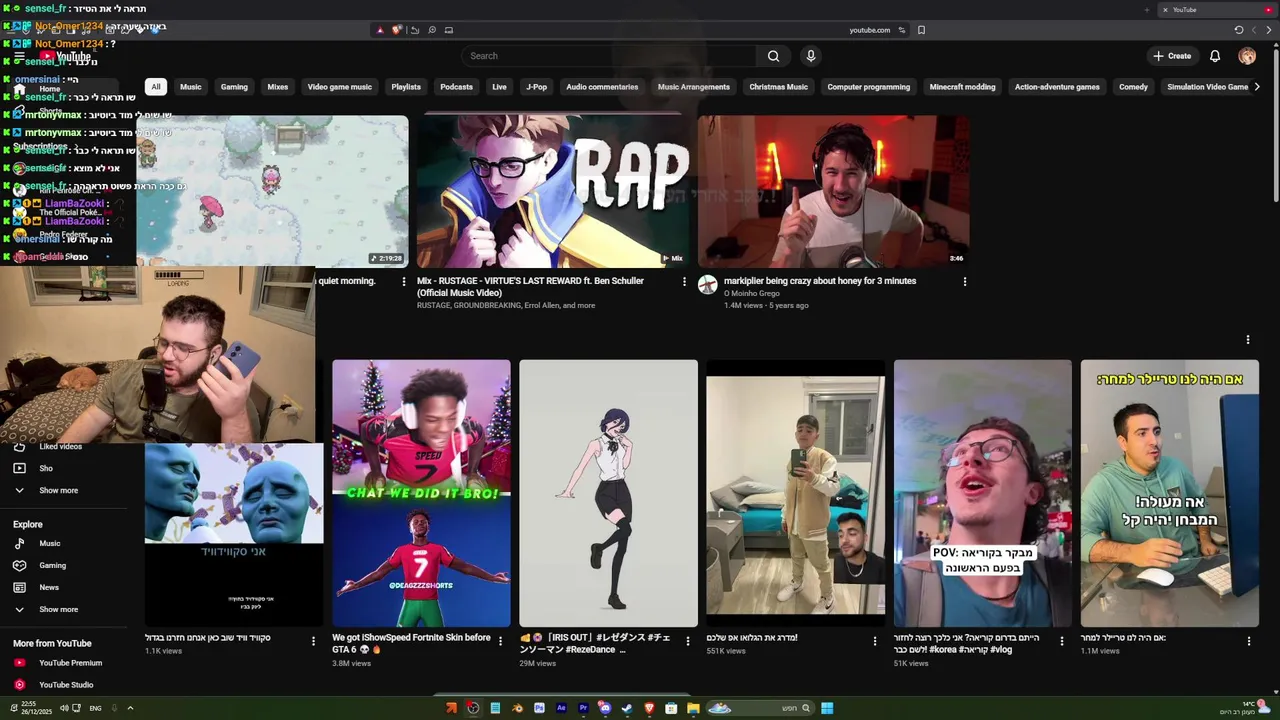The width and height of the screenshot is (1280, 720).
Task: Open Liked videos in sidebar
Action: [60, 446]
